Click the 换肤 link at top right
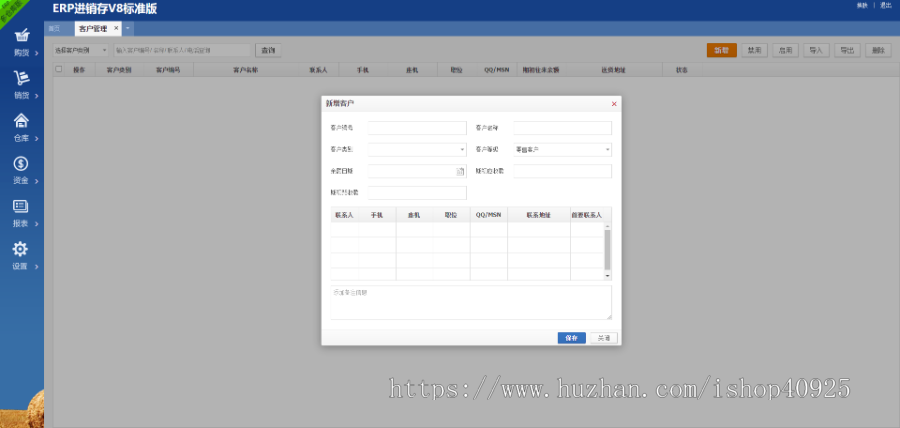The height and width of the screenshot is (428, 900). [862, 5]
